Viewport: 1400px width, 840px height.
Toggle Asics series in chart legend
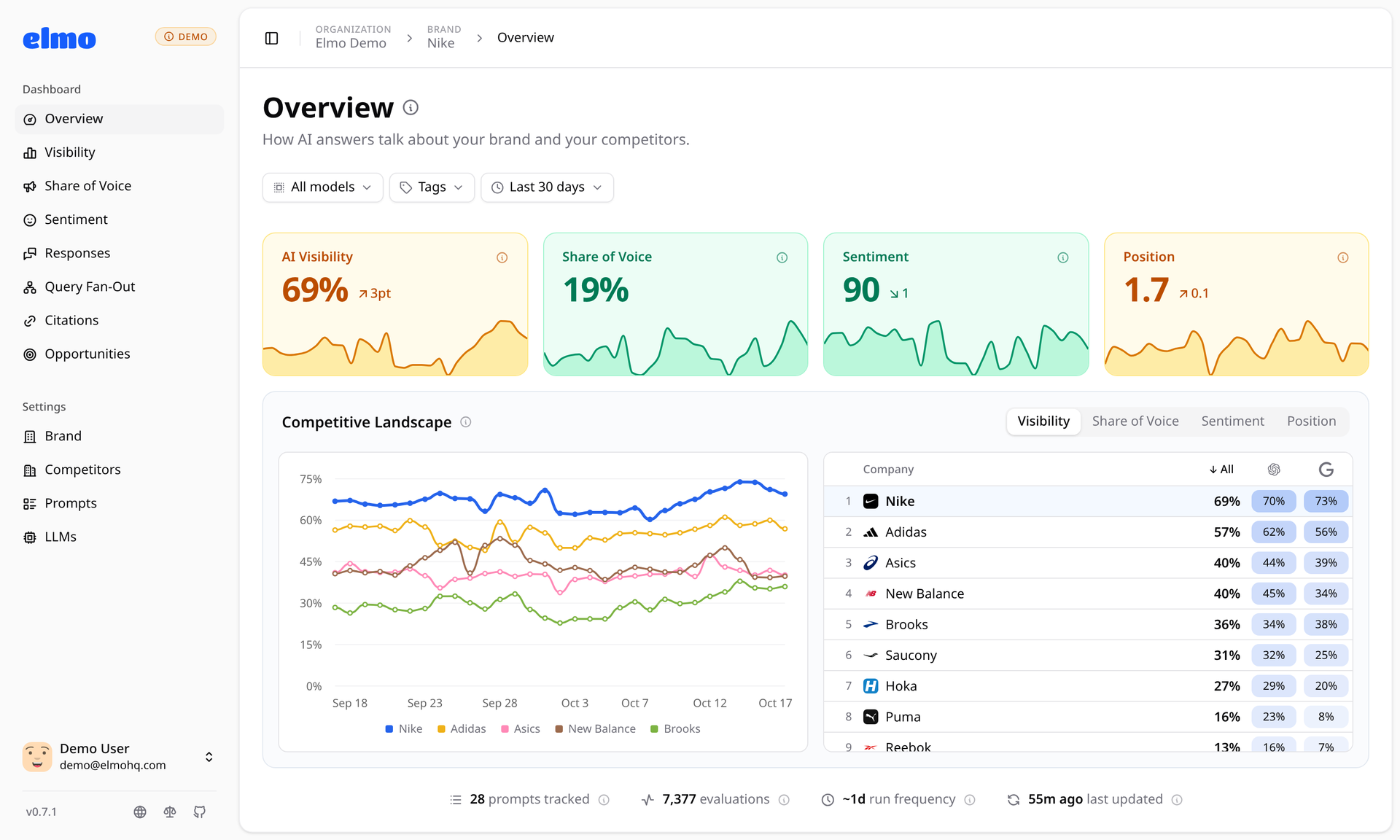pos(521,728)
